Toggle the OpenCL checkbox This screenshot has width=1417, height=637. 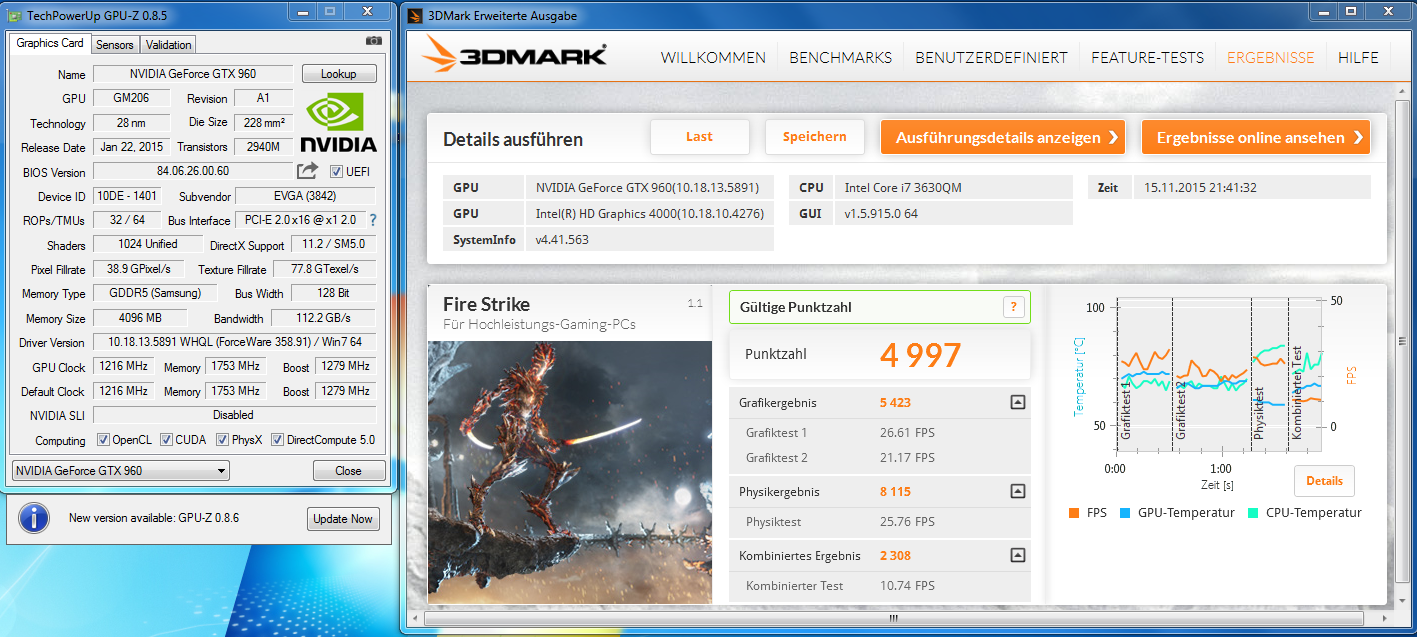tap(103, 440)
